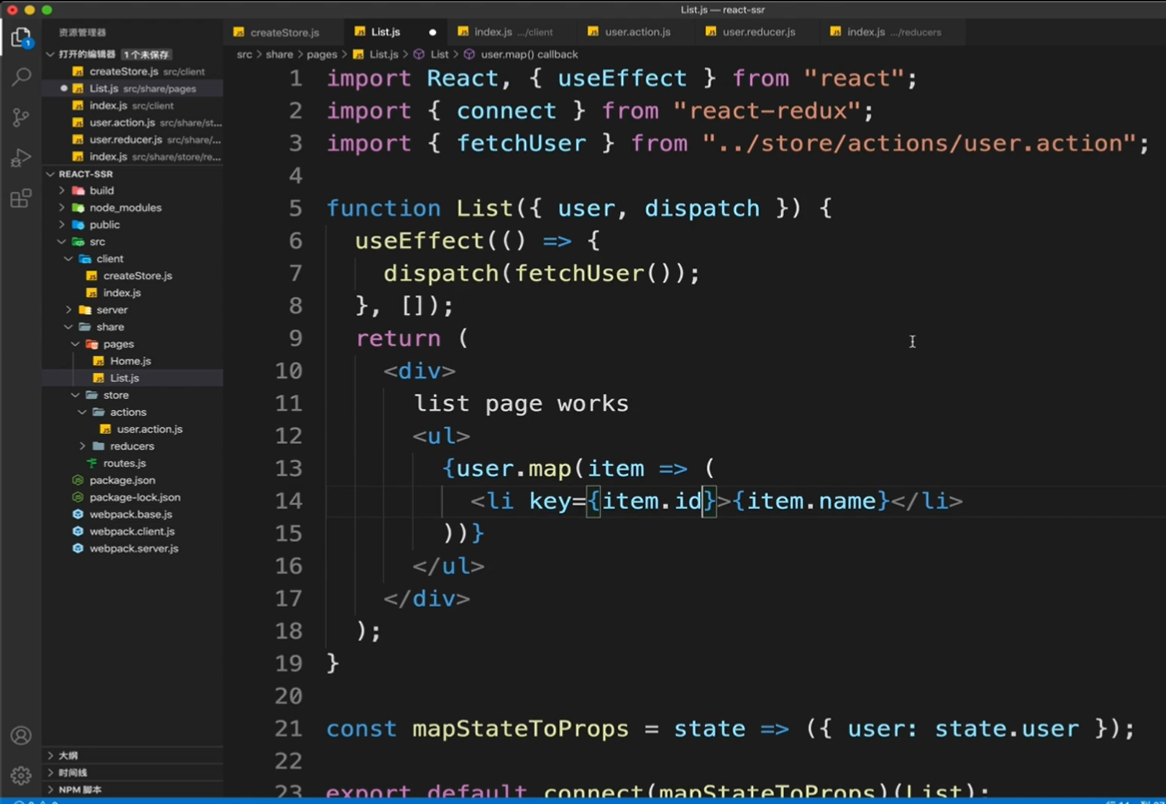Click the List function breadcrumb symbol
Viewport: 1166px width, 804px height.
(x=431, y=54)
